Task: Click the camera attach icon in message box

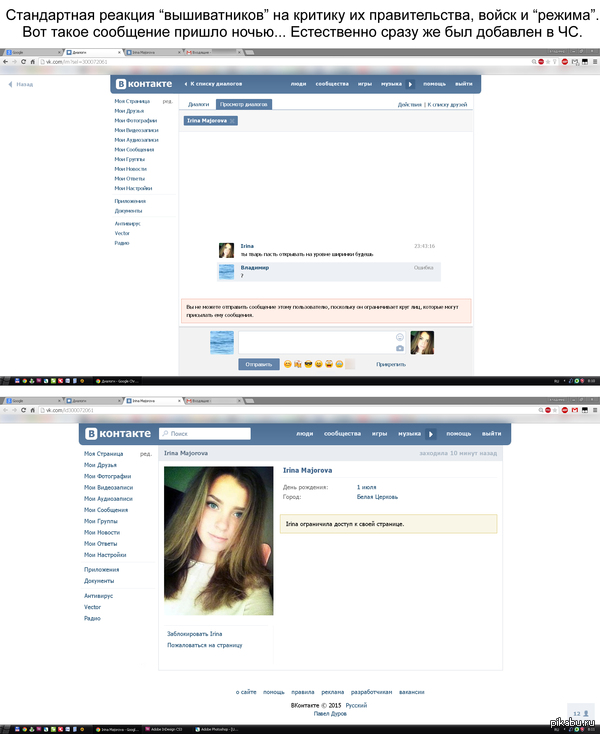Action: click(x=399, y=348)
